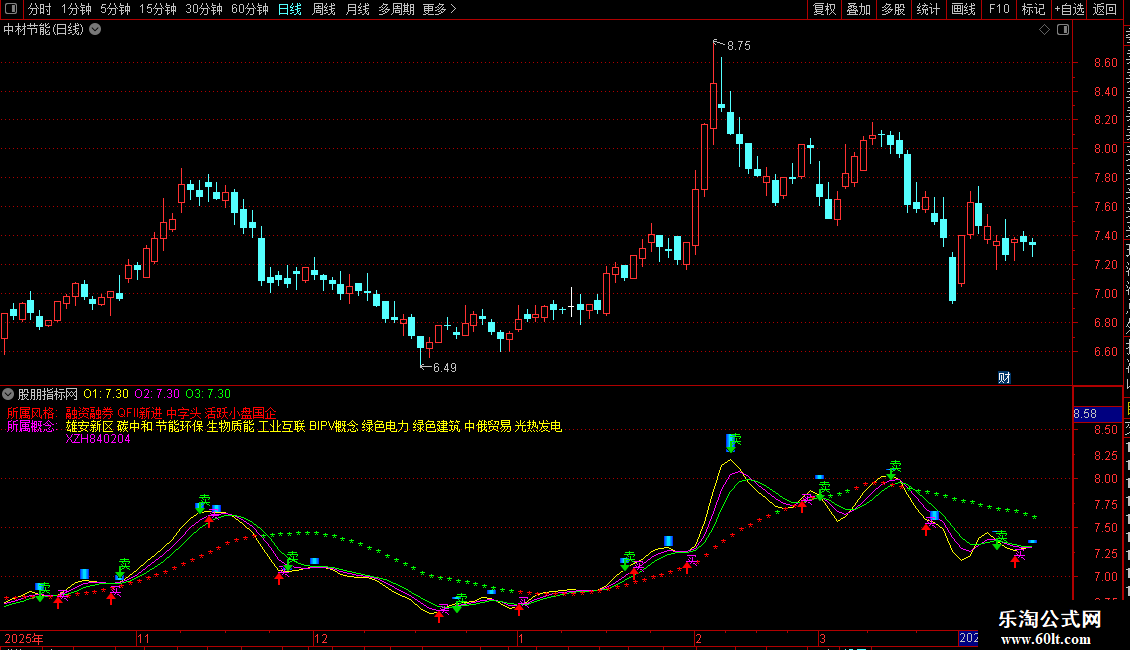
Task: Click the BIPV概念 concept tag
Action: [334, 426]
